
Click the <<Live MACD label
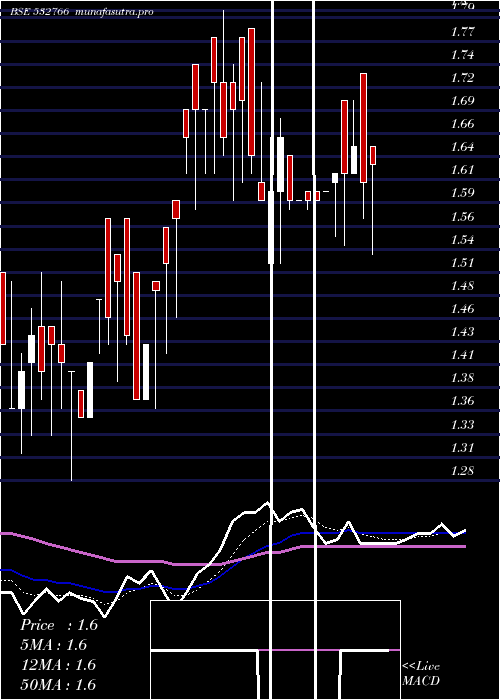pos(421,674)
